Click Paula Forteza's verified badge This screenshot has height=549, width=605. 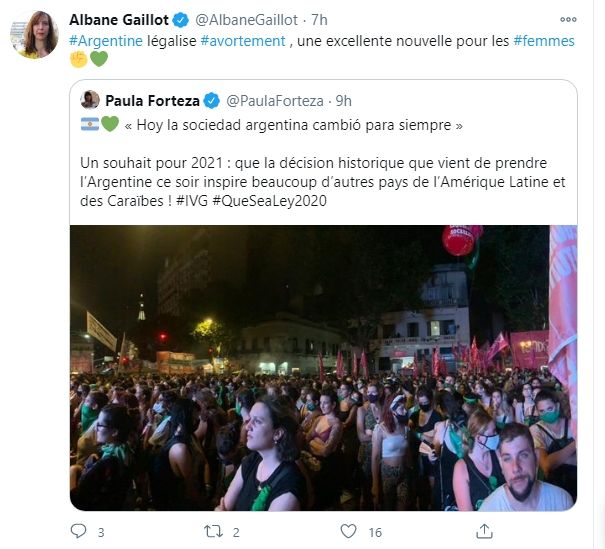(212, 100)
